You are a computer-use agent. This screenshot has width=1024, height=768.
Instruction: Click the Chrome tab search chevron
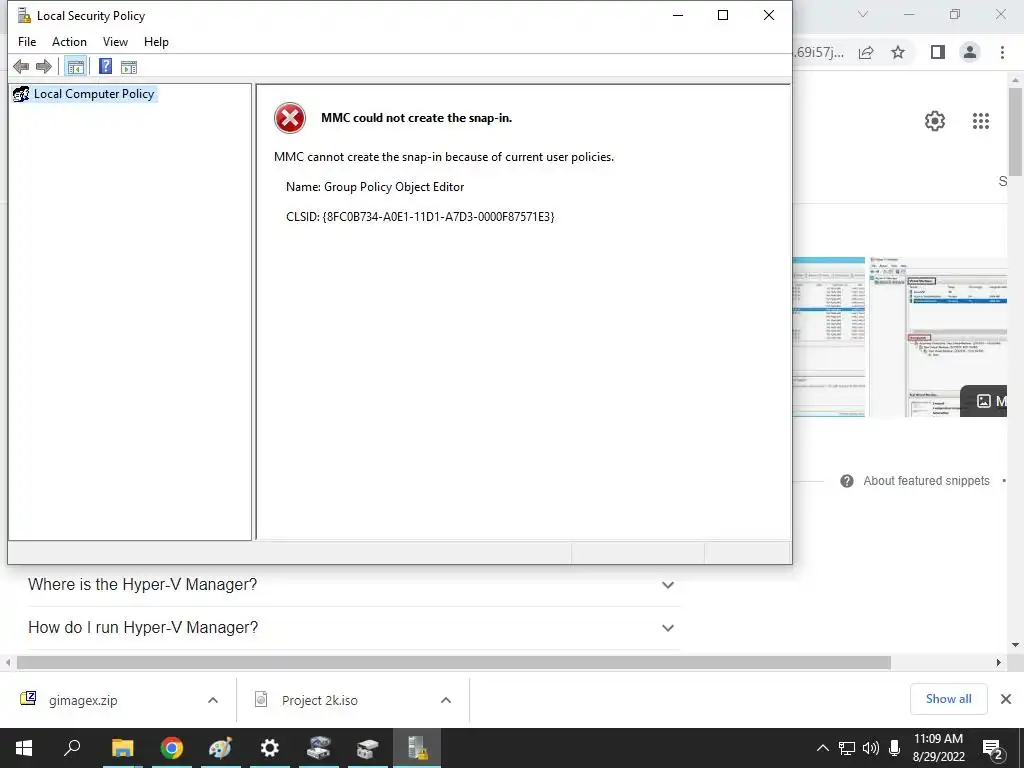863,14
